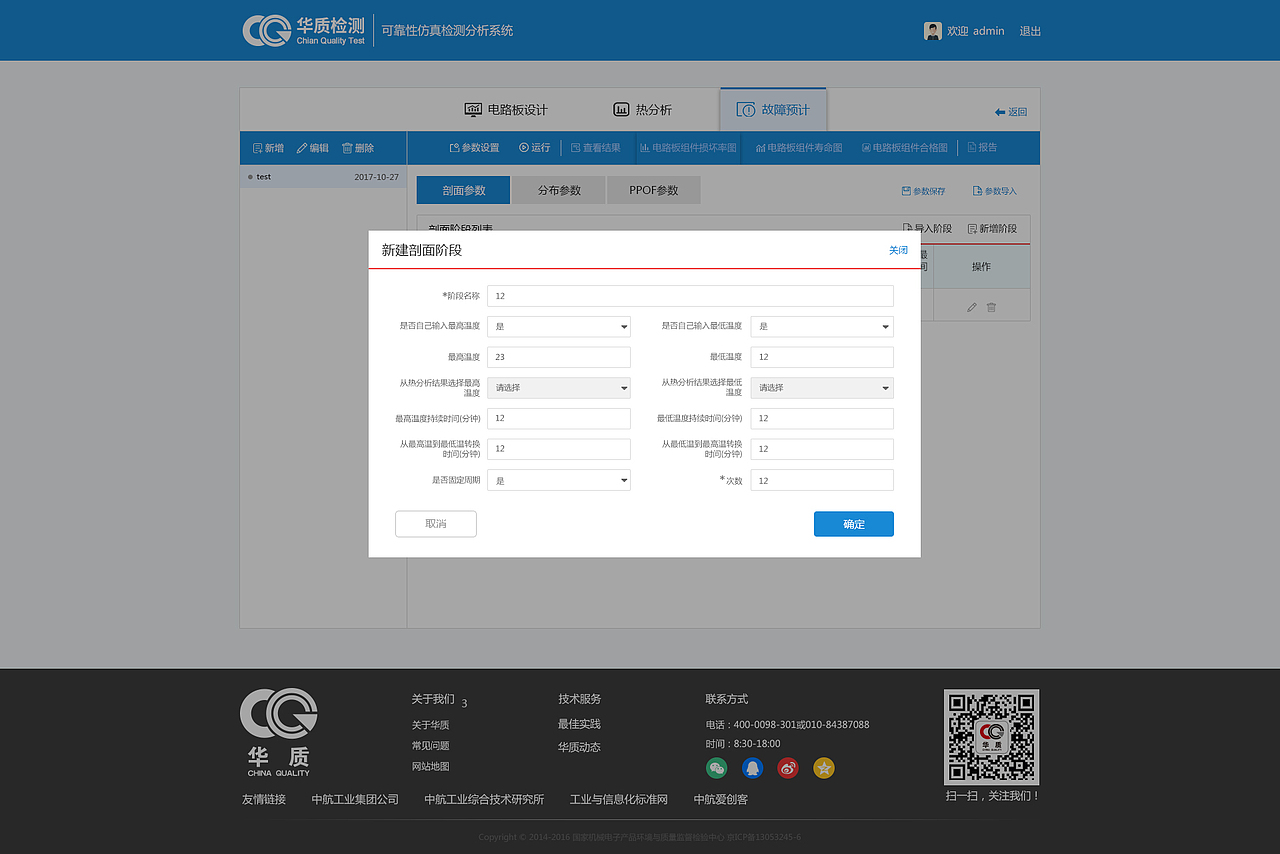This screenshot has width=1280, height=854.
Task: Select the 故障预计 tab
Action: (773, 110)
